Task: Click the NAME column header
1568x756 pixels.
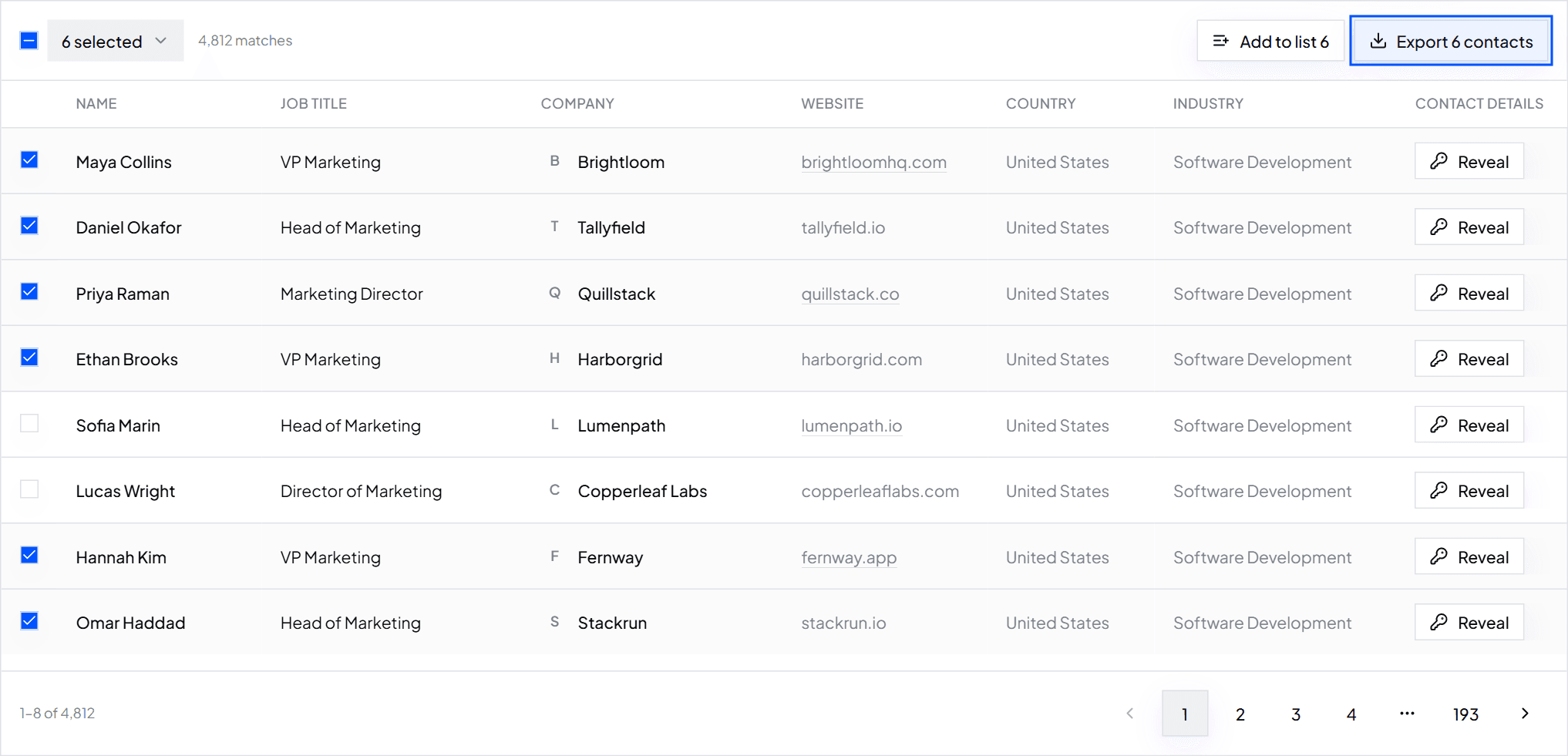Action: pos(96,103)
